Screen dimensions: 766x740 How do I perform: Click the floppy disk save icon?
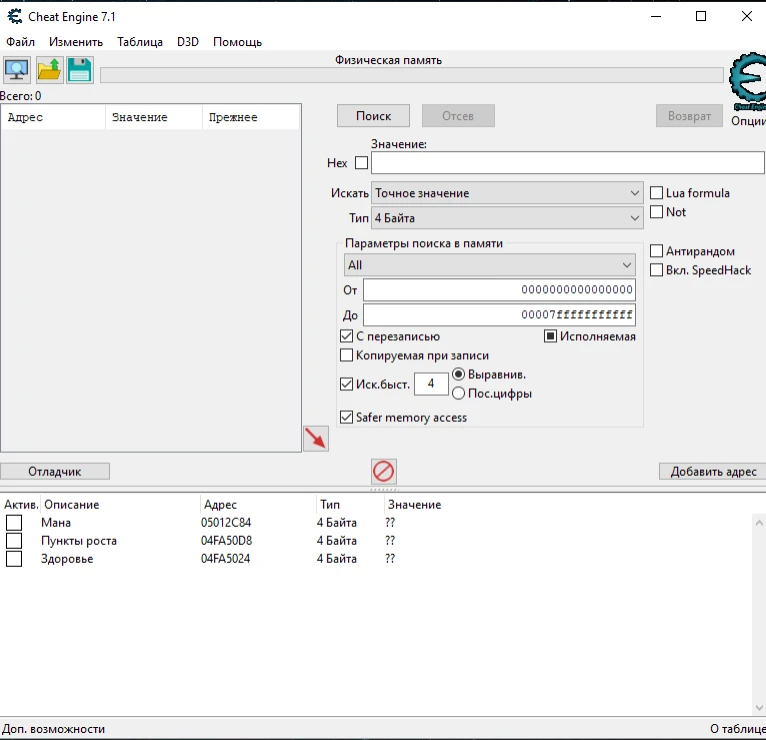80,70
